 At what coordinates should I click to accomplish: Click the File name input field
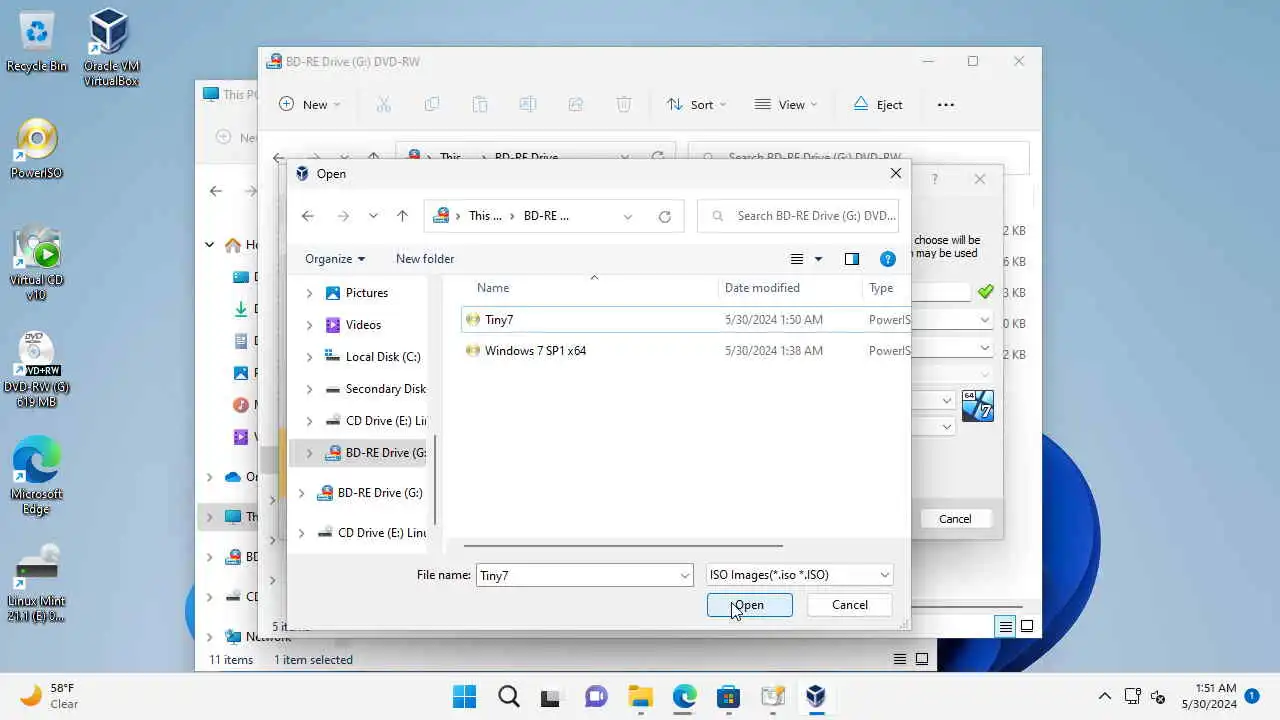(x=578, y=575)
